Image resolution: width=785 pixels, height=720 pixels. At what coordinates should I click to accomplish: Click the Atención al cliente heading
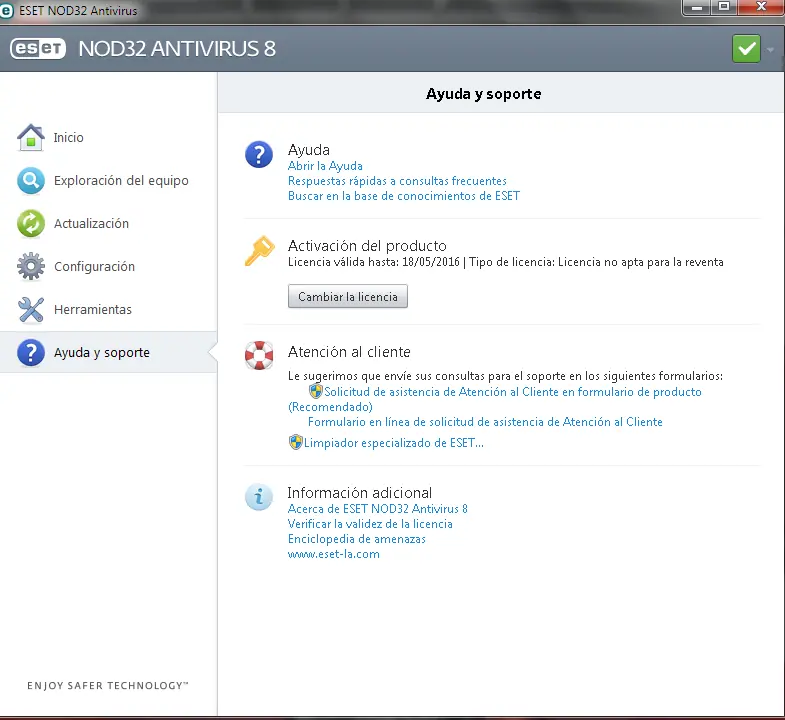point(349,352)
